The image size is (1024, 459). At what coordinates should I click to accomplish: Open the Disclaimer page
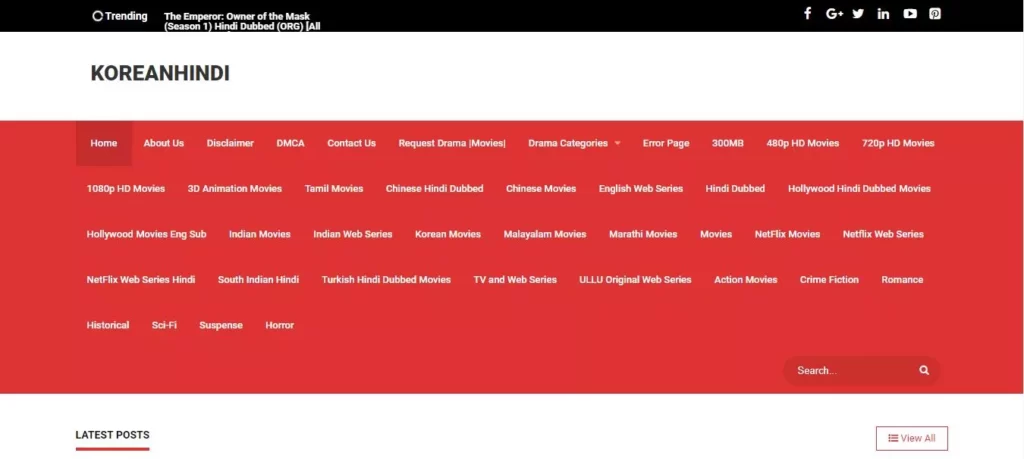click(x=231, y=143)
